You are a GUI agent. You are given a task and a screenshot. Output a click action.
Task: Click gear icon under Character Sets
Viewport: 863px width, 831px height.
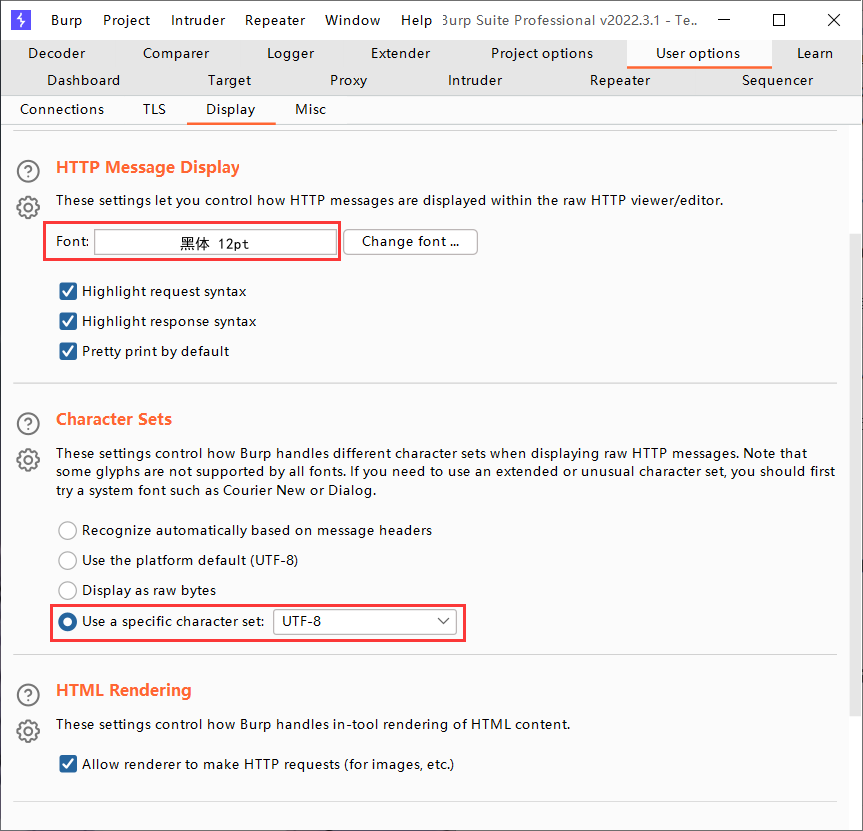click(28, 460)
